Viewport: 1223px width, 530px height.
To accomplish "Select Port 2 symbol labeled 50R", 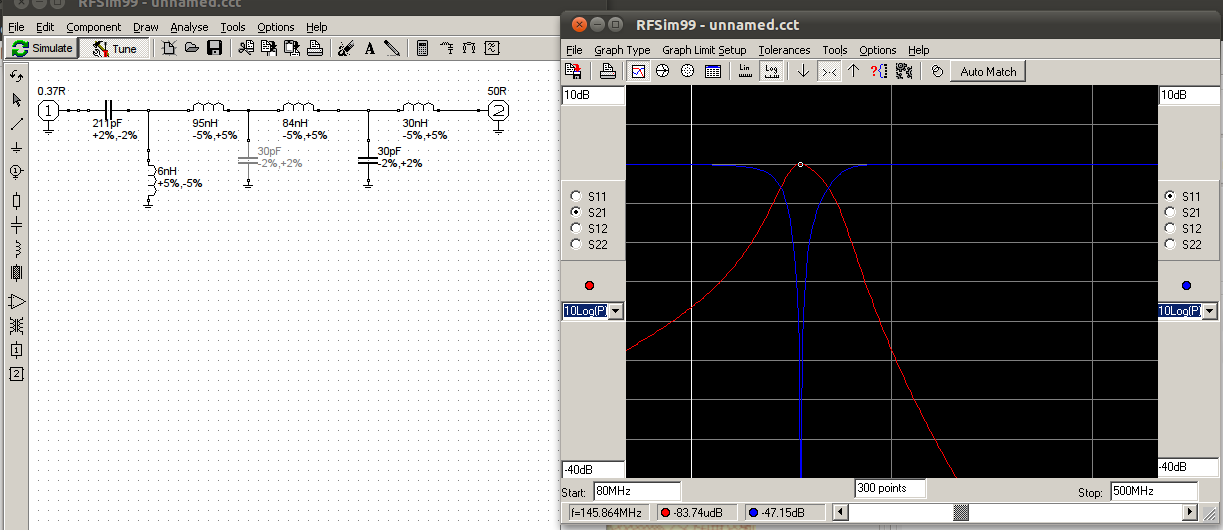I will click(x=497, y=111).
